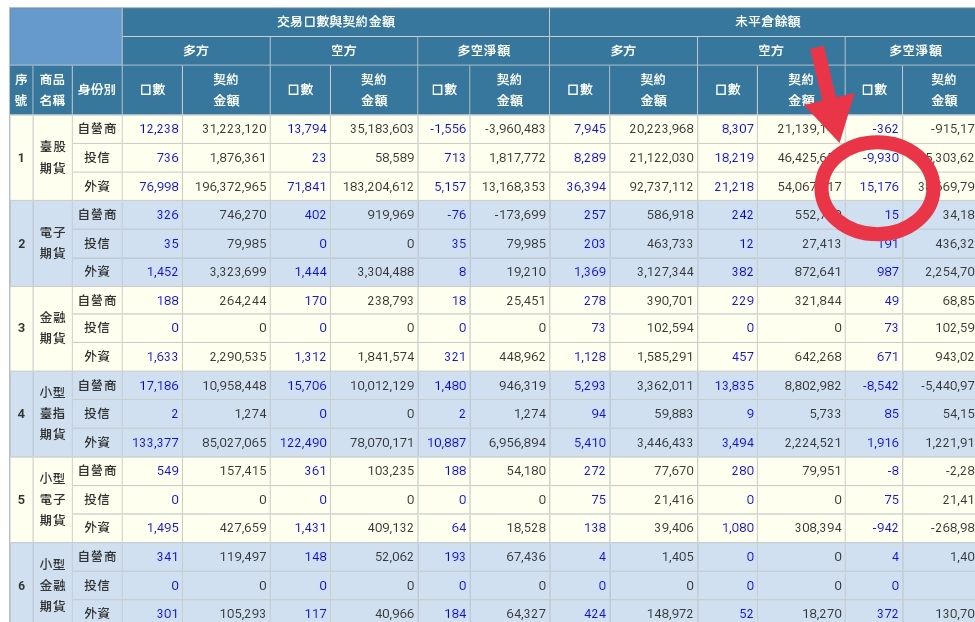975x622 pixels.
Task: Click the 未平倉餘額 header cell
Action: (767, 22)
